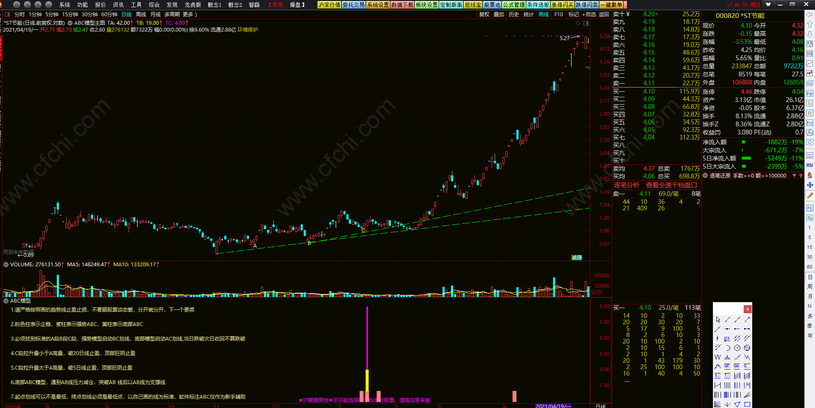Screen dimensions: 815x408
Task: Select daily 日 period in right sidebar
Action: click(810, 277)
